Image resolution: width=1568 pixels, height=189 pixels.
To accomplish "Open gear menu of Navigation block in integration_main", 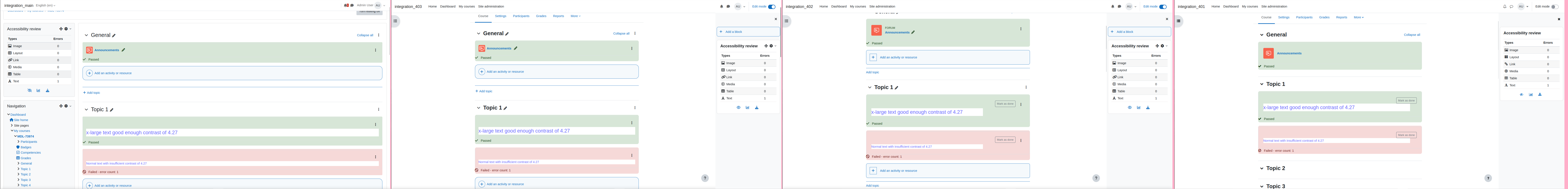I will tap(67, 106).
